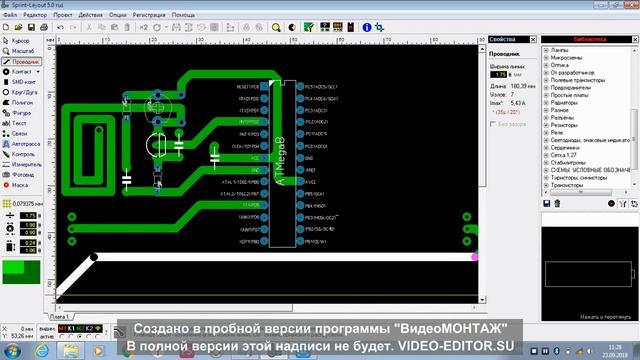The height and width of the screenshot is (360, 640).
Task: Close the Свойства properties panel
Action: 533,39
